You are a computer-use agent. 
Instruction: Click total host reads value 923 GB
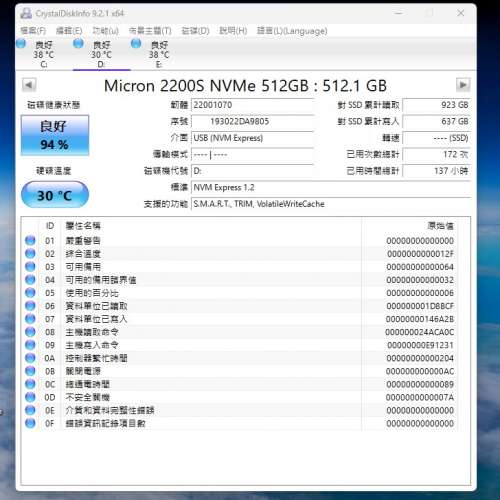point(436,105)
